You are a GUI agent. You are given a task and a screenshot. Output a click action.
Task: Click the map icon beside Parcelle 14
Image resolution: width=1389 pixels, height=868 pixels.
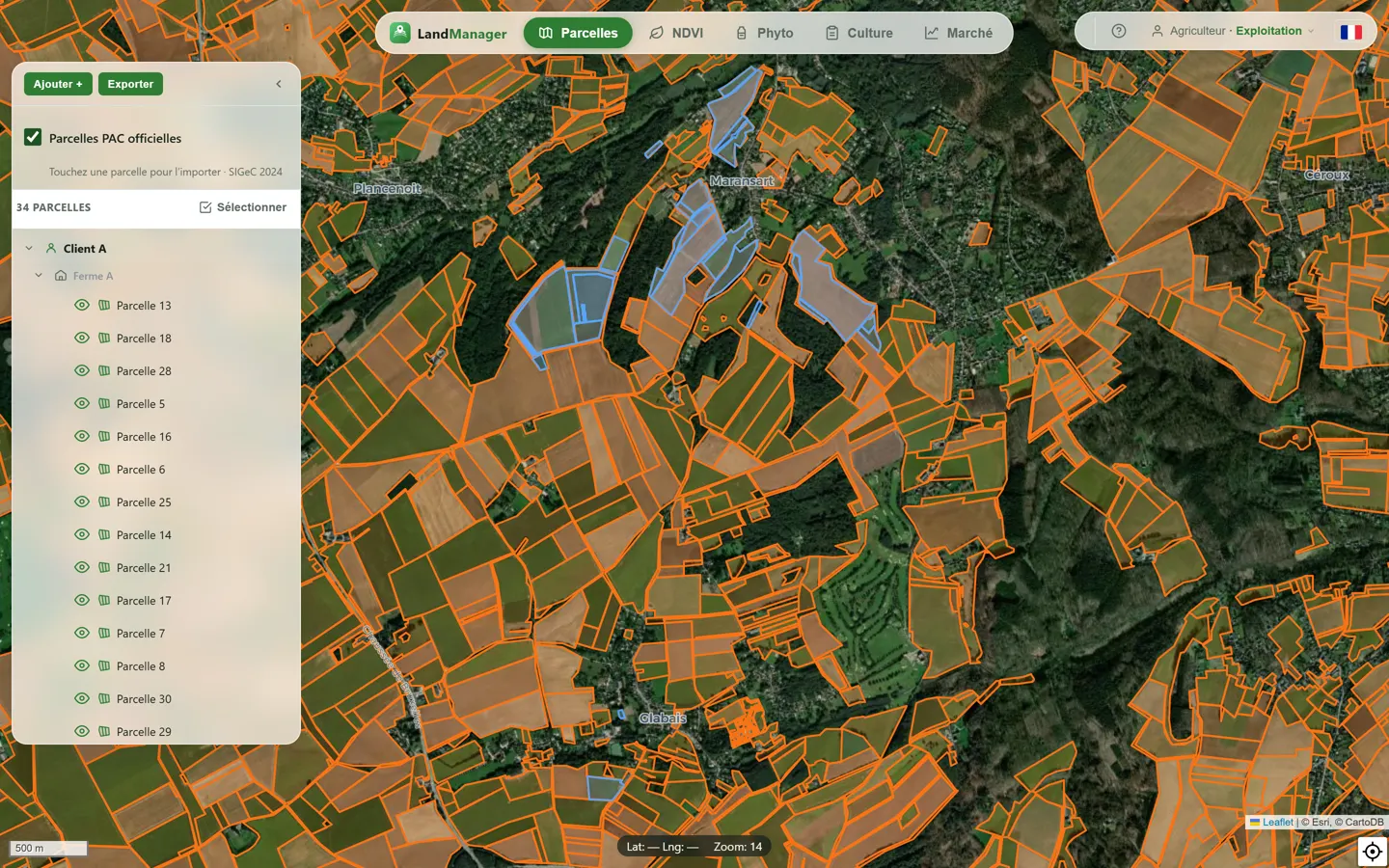[104, 534]
